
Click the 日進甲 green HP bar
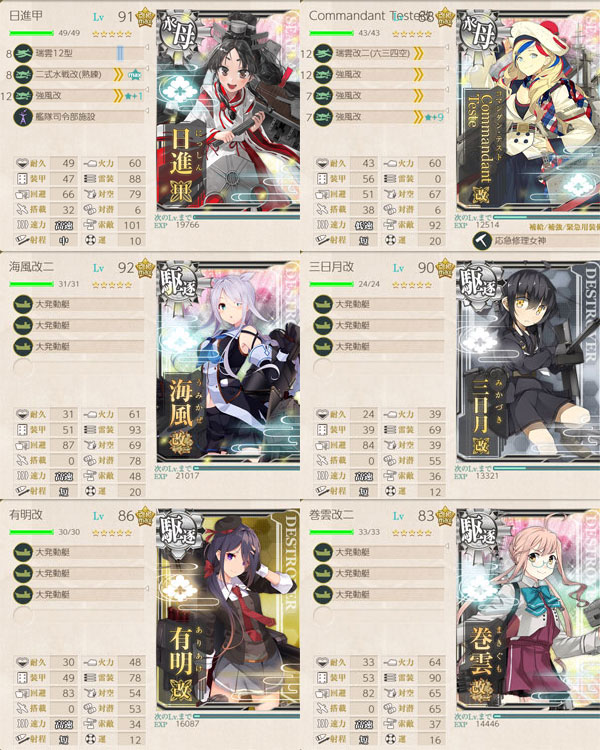(32, 33)
